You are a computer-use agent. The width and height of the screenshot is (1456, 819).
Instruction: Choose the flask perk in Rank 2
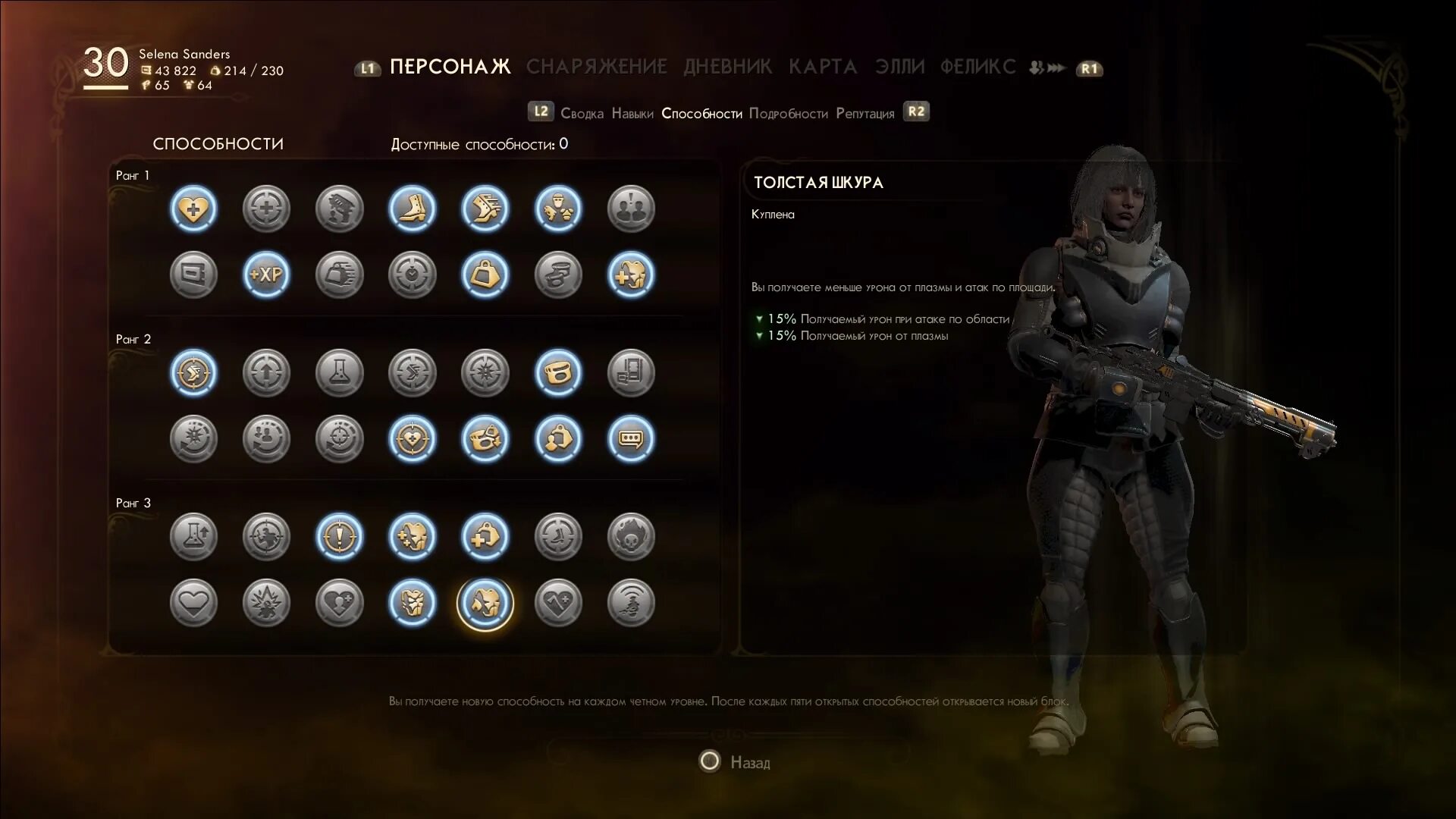click(x=339, y=372)
